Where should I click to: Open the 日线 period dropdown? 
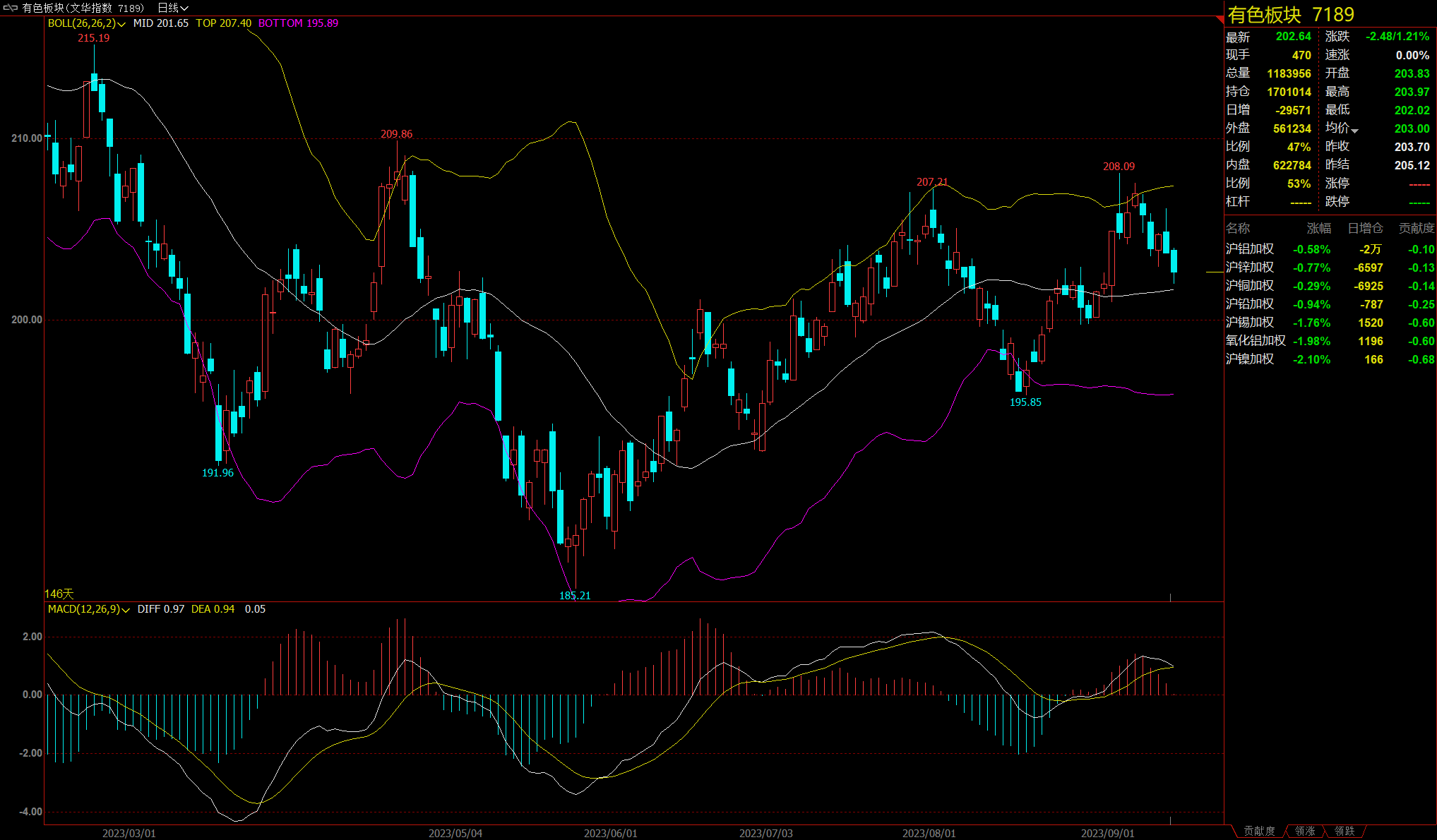(172, 8)
